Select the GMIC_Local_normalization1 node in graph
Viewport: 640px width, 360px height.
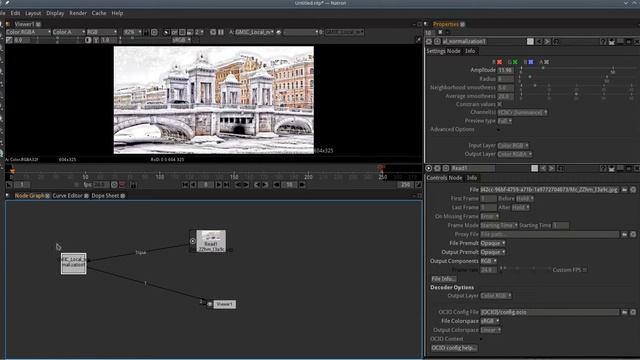(73, 263)
